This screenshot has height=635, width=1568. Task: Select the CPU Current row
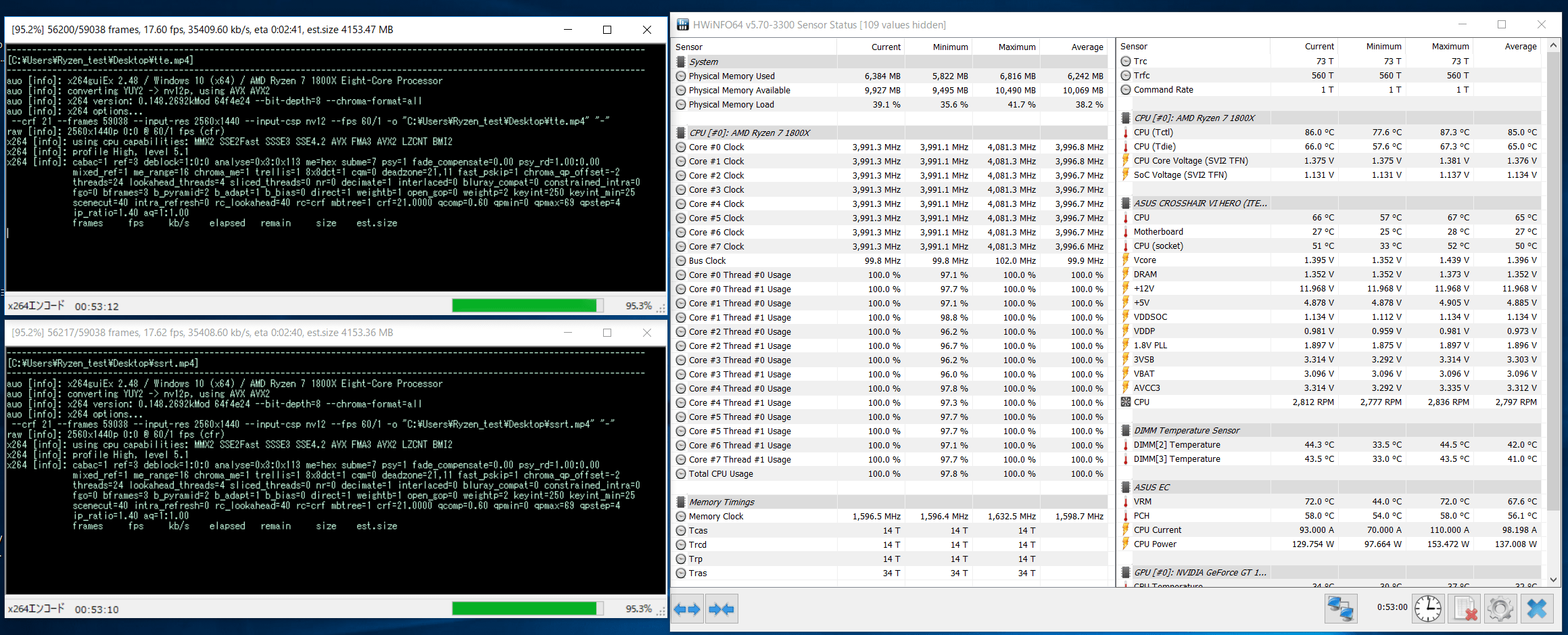[1330, 530]
